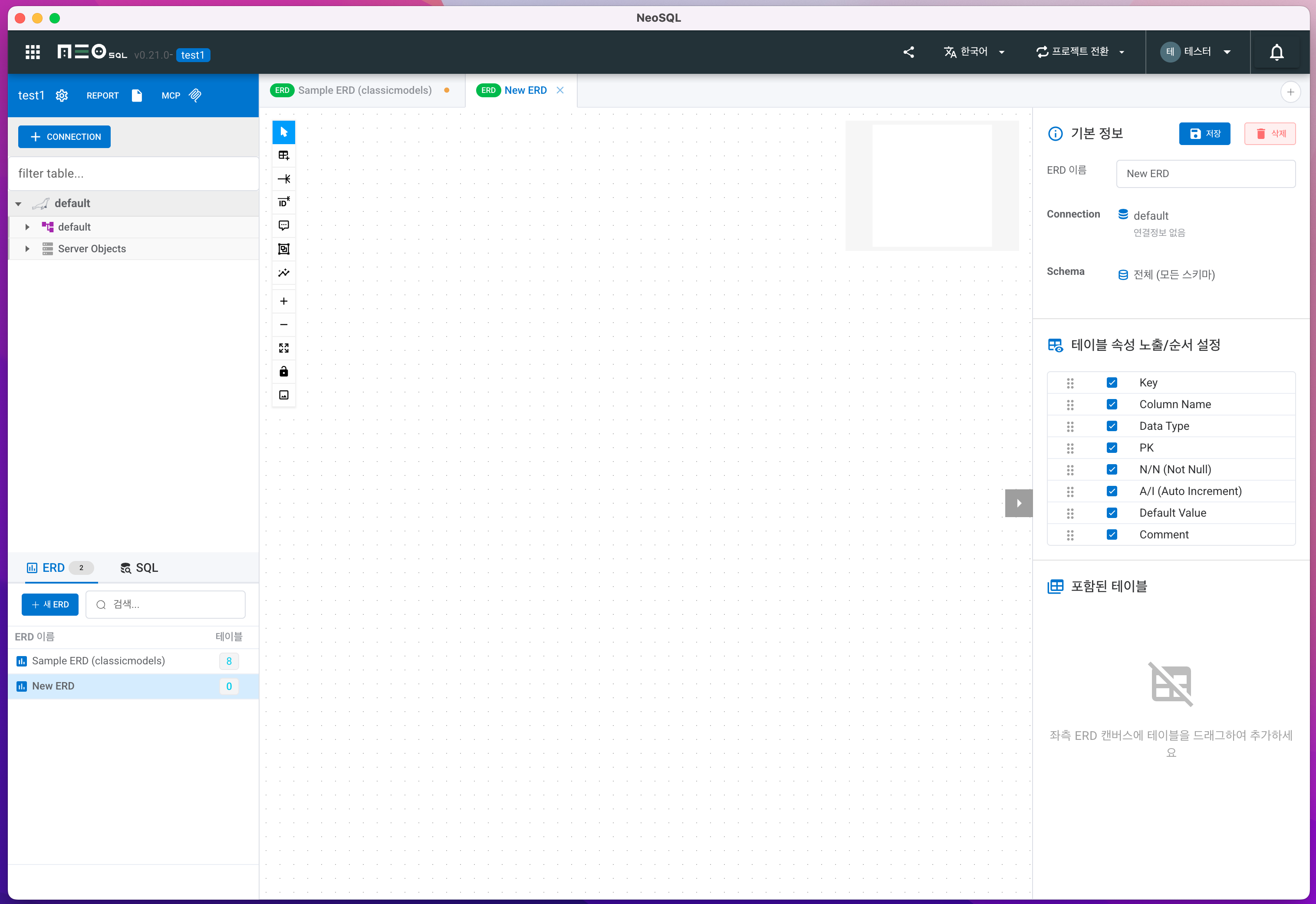Select the comment note tool
The height and width of the screenshot is (904, 1316).
[284, 225]
